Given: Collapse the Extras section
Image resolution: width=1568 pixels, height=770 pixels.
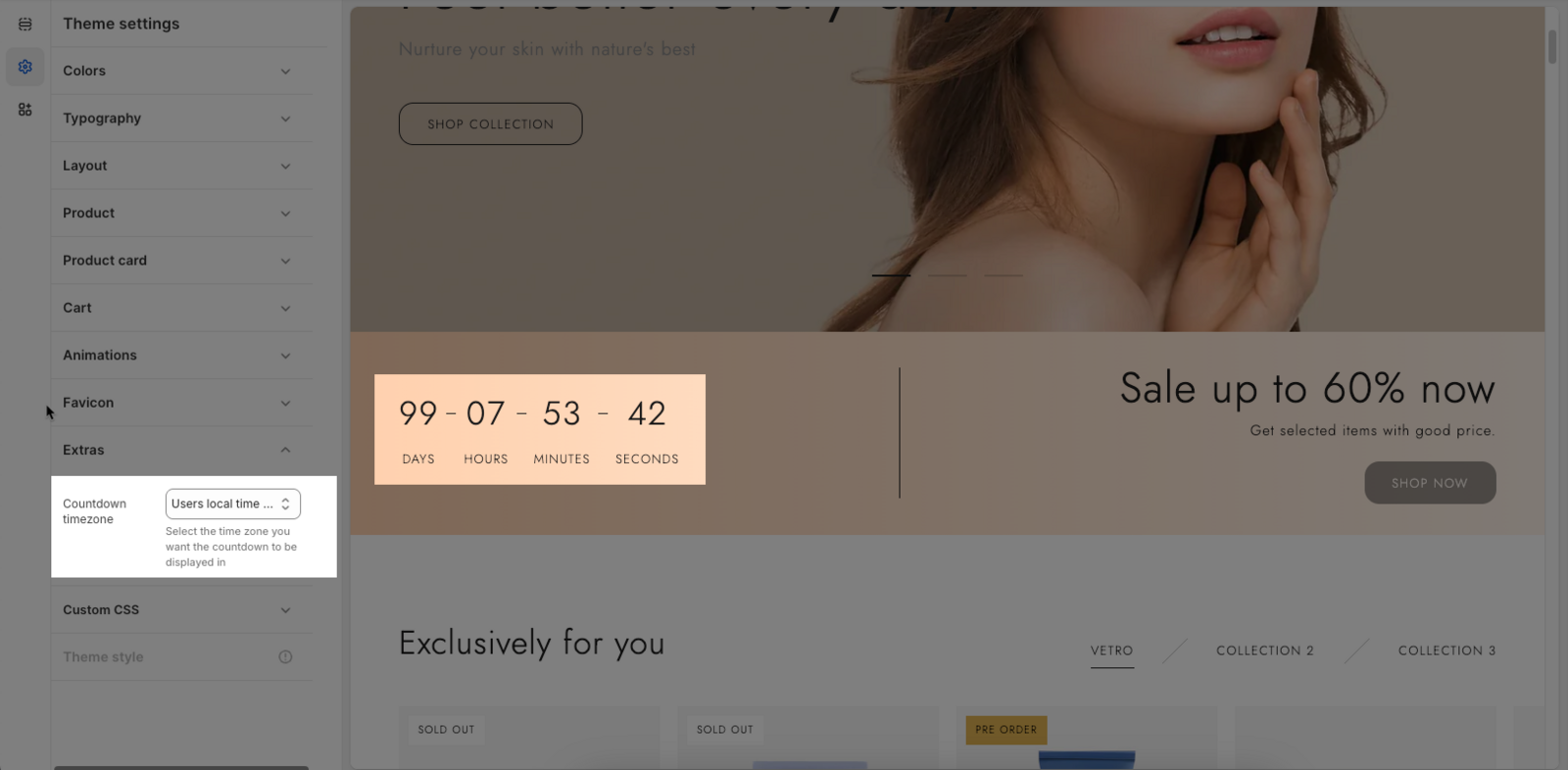Looking at the screenshot, I should [182, 451].
